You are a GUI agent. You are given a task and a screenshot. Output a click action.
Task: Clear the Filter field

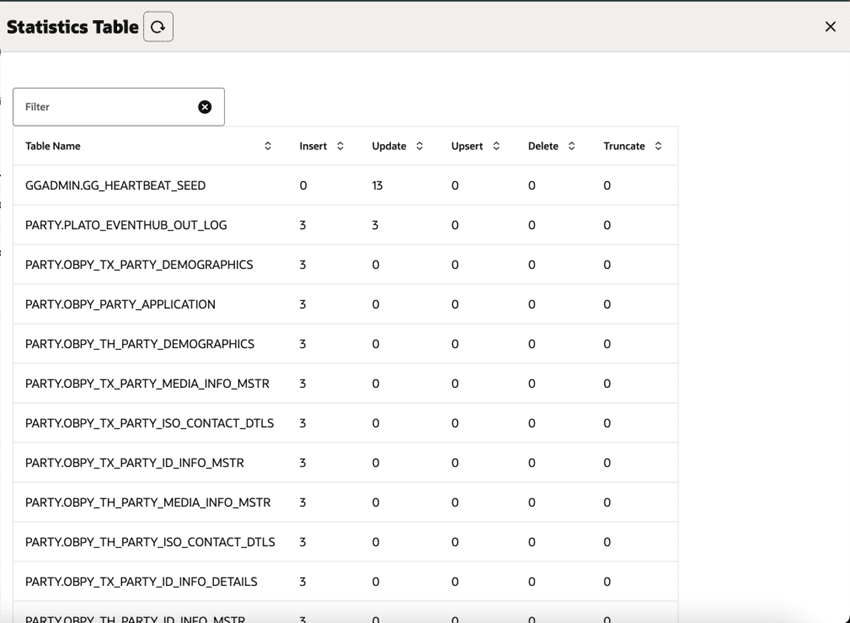pyautogui.click(x=205, y=107)
